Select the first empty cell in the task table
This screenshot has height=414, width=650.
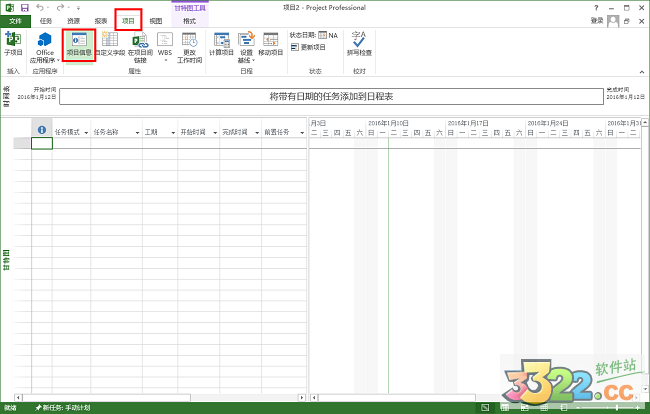(42, 143)
